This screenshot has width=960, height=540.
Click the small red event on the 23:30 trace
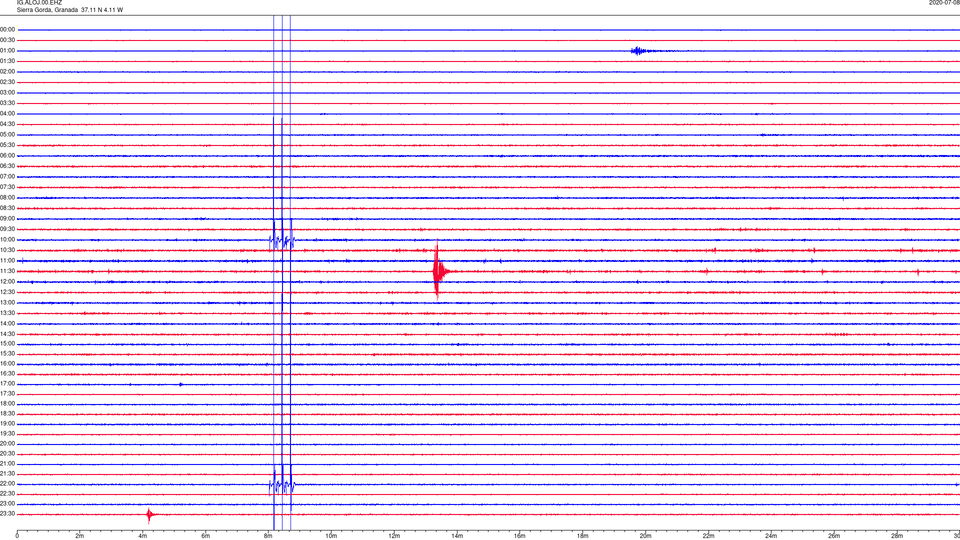[x=149, y=515]
